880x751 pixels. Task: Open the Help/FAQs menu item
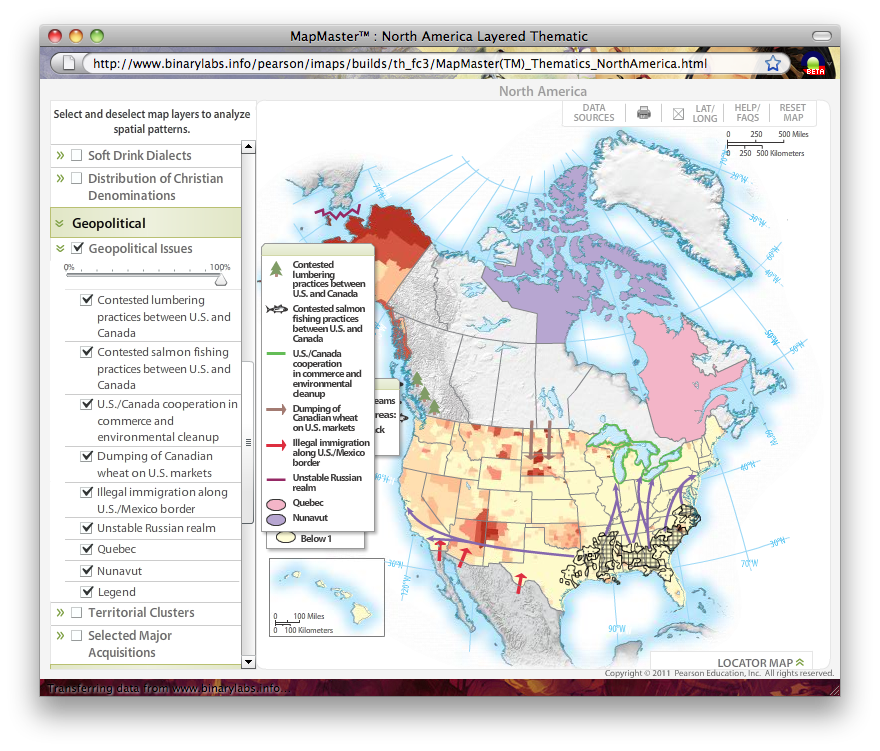747,113
